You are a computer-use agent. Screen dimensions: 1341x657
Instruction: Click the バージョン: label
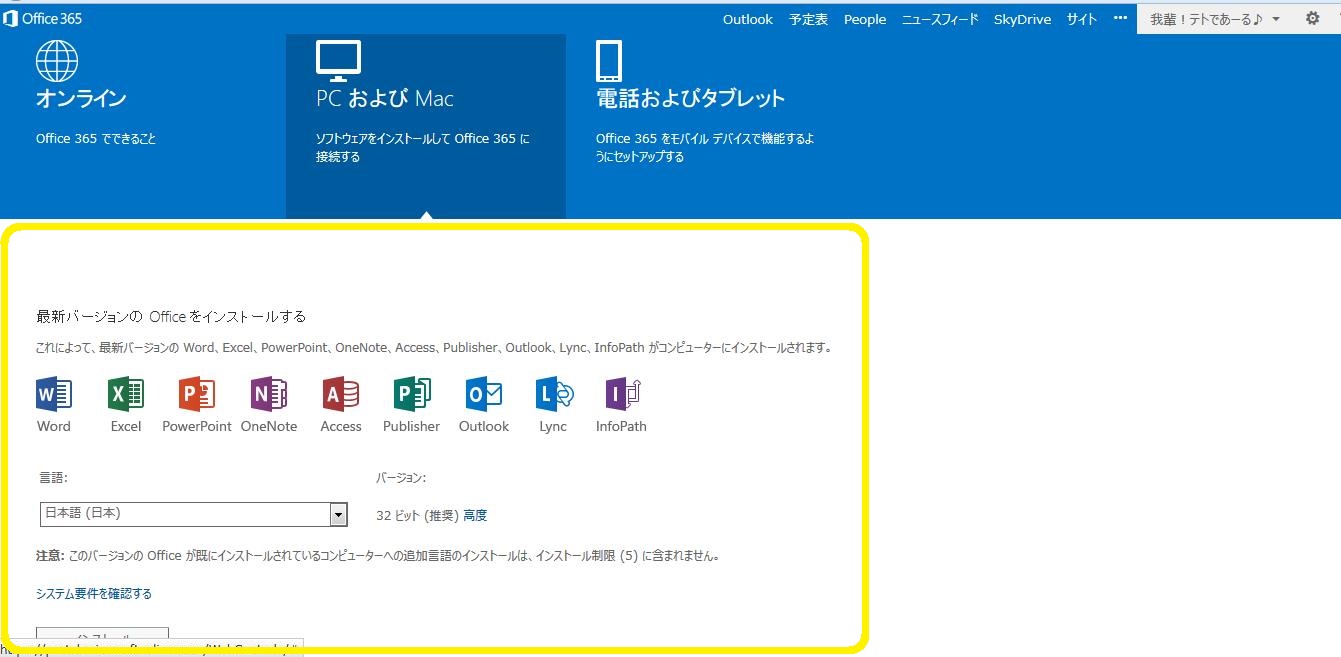click(x=401, y=478)
